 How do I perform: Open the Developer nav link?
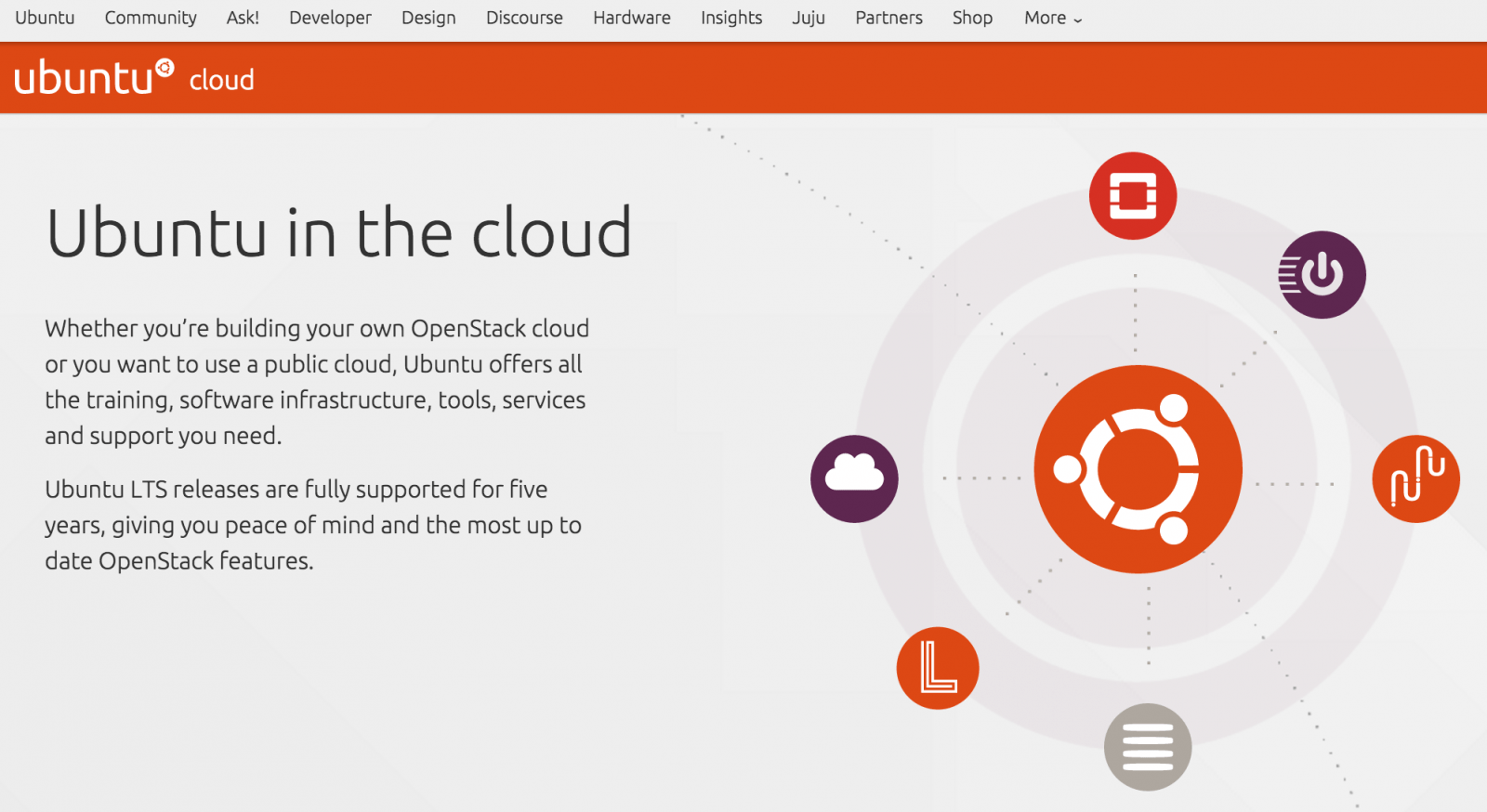(x=330, y=19)
